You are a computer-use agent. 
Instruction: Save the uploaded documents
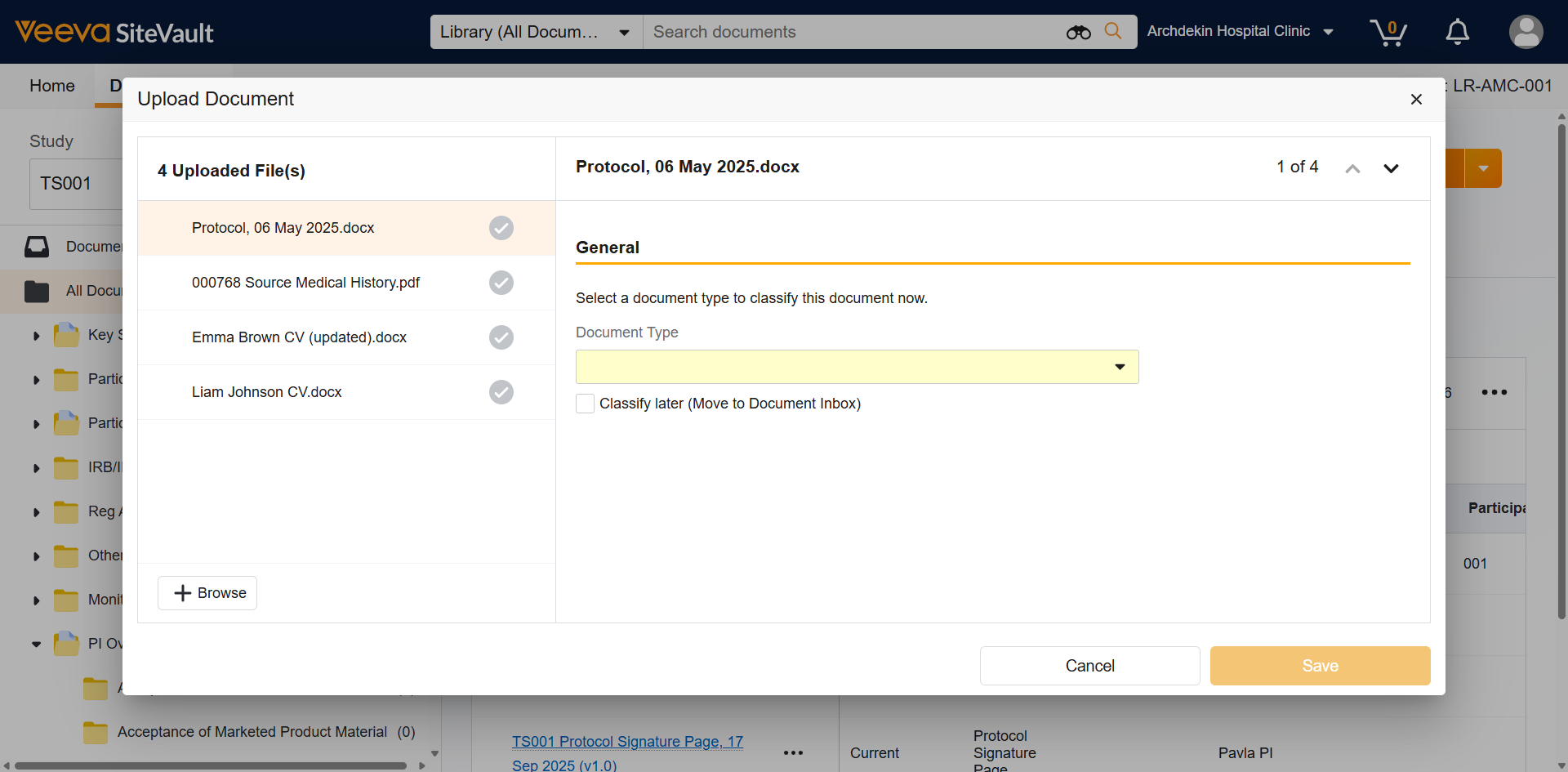pos(1319,666)
